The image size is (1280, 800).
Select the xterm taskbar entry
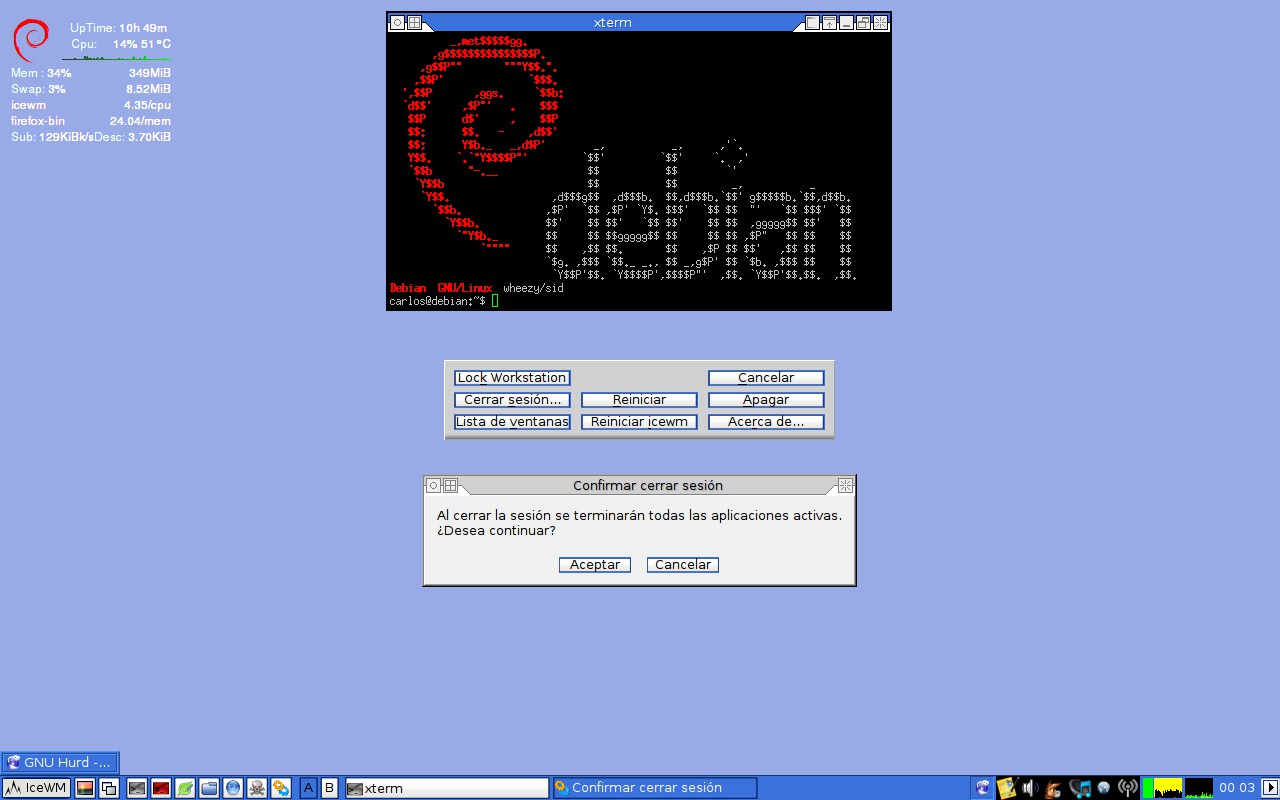pyautogui.click(x=447, y=788)
